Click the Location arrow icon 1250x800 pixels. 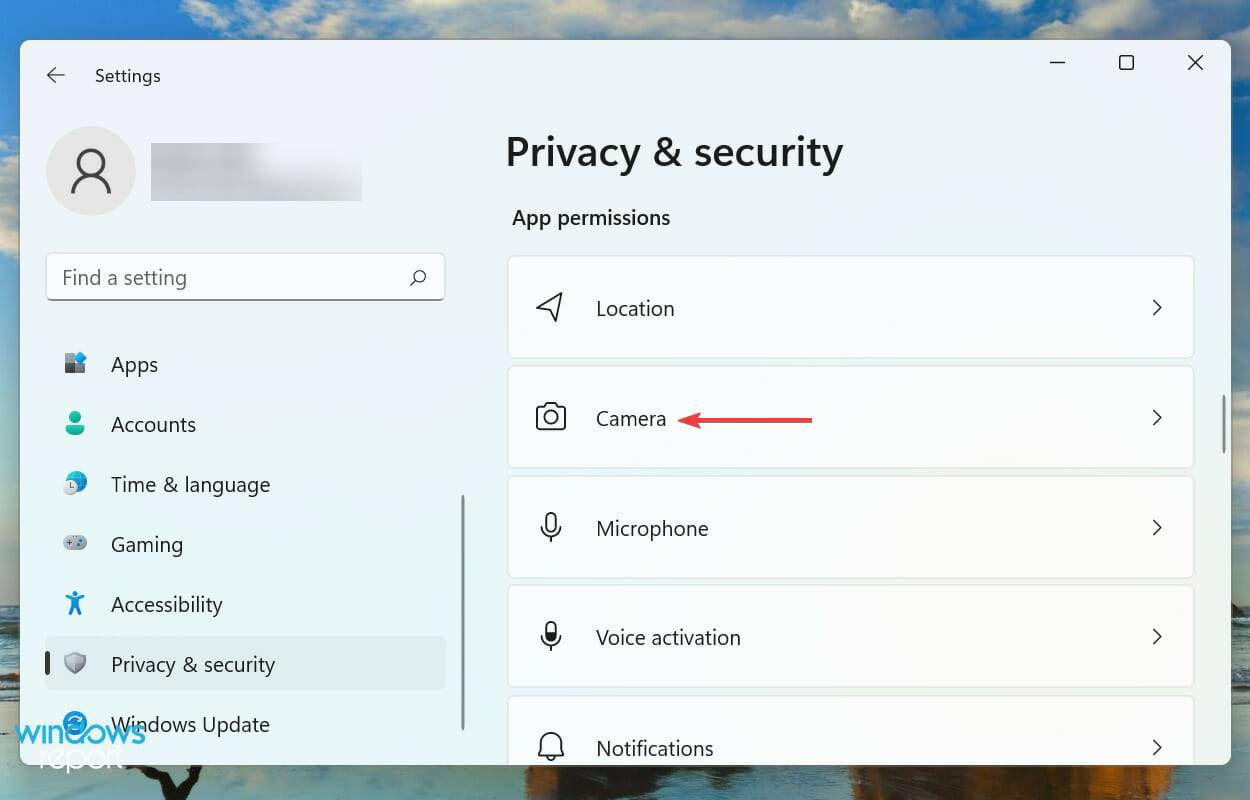pos(550,308)
